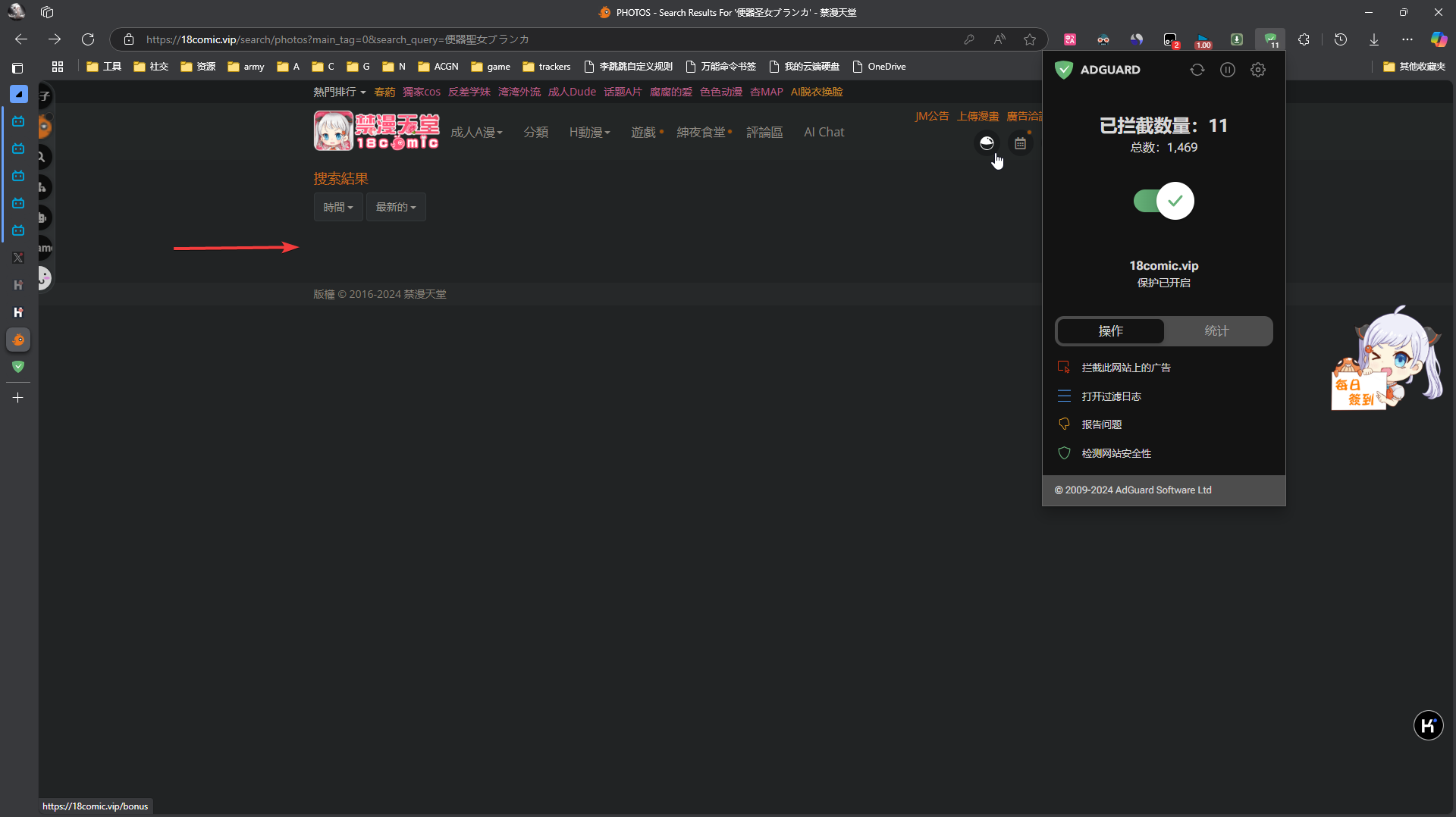
Task: Open the 最新的 sort dropdown
Action: (x=395, y=207)
